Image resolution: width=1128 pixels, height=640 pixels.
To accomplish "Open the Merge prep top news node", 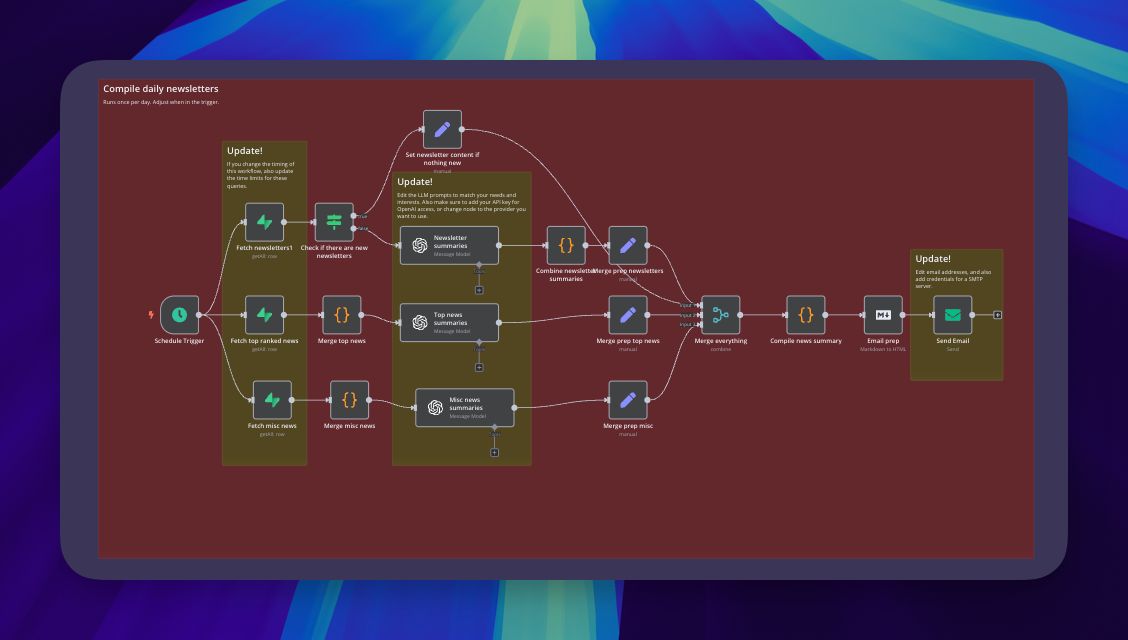I will point(628,315).
